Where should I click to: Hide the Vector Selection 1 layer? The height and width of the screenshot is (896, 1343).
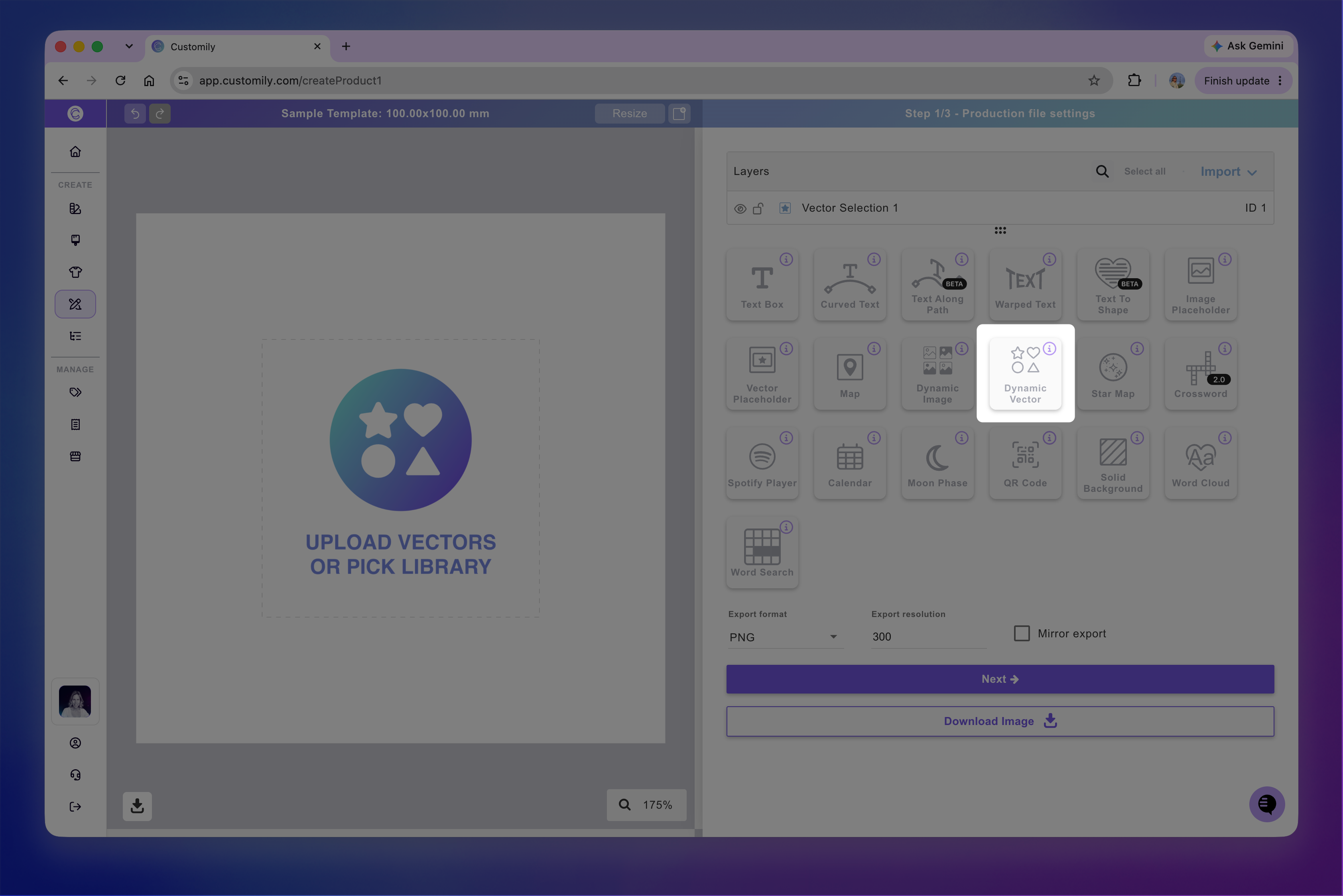coord(740,208)
